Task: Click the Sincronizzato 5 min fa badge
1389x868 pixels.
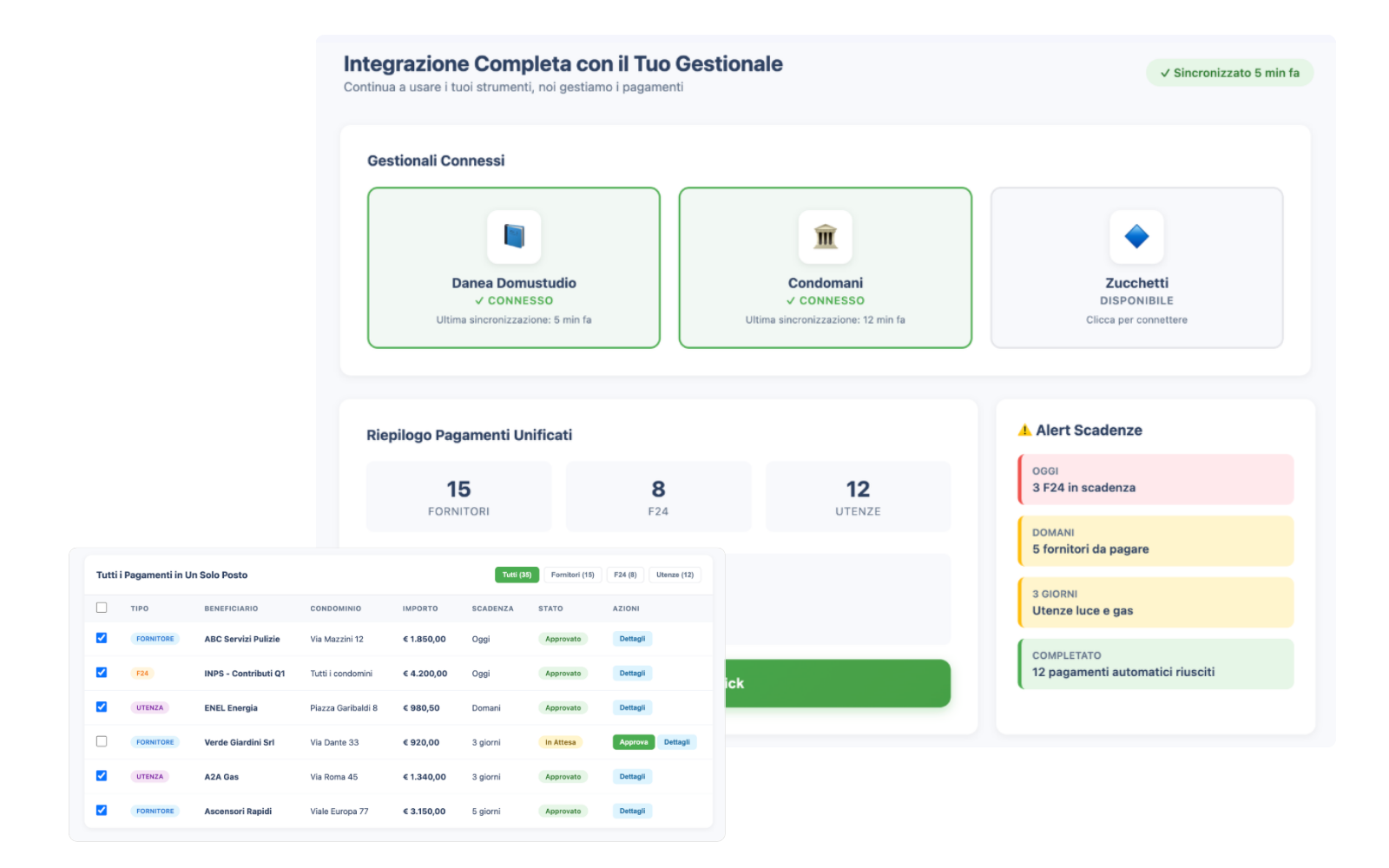Action: [1229, 73]
